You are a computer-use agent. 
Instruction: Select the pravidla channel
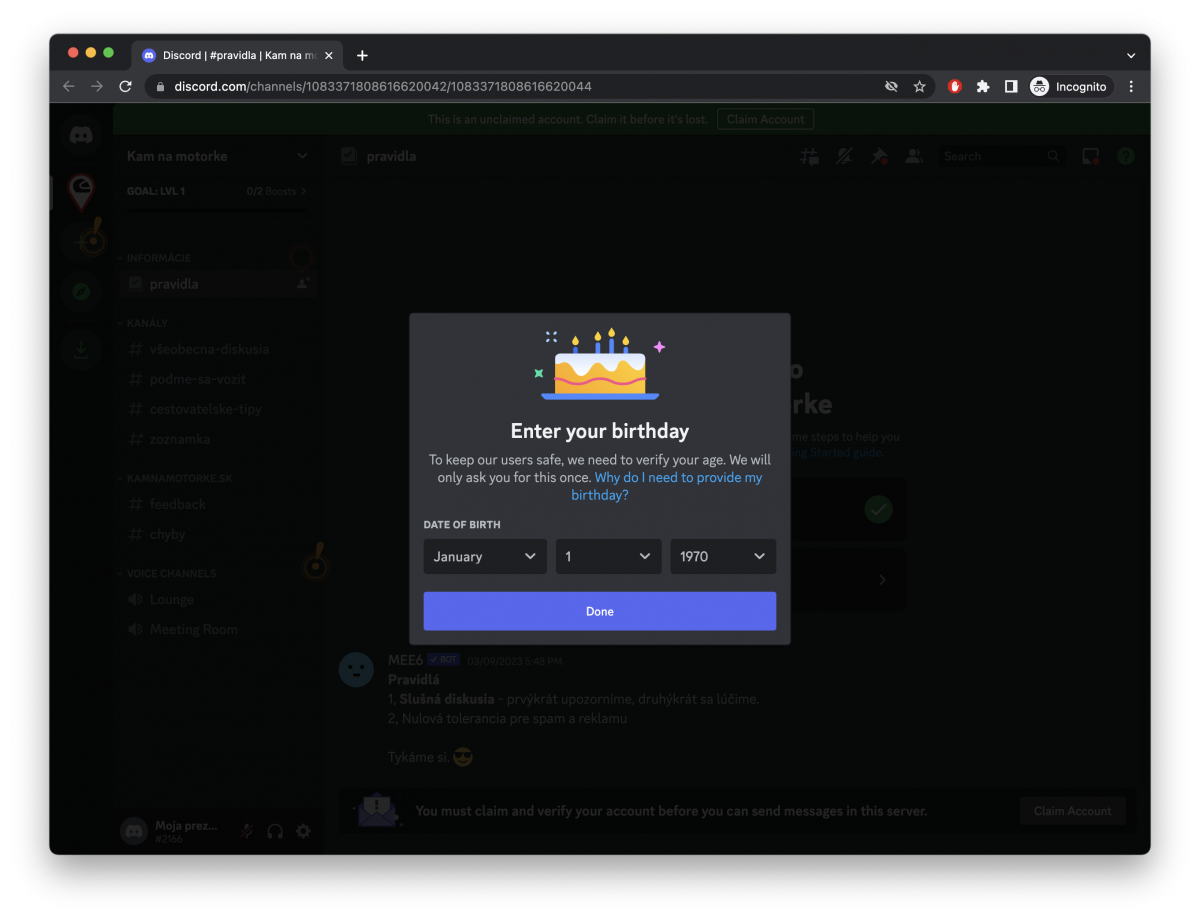coord(217,284)
